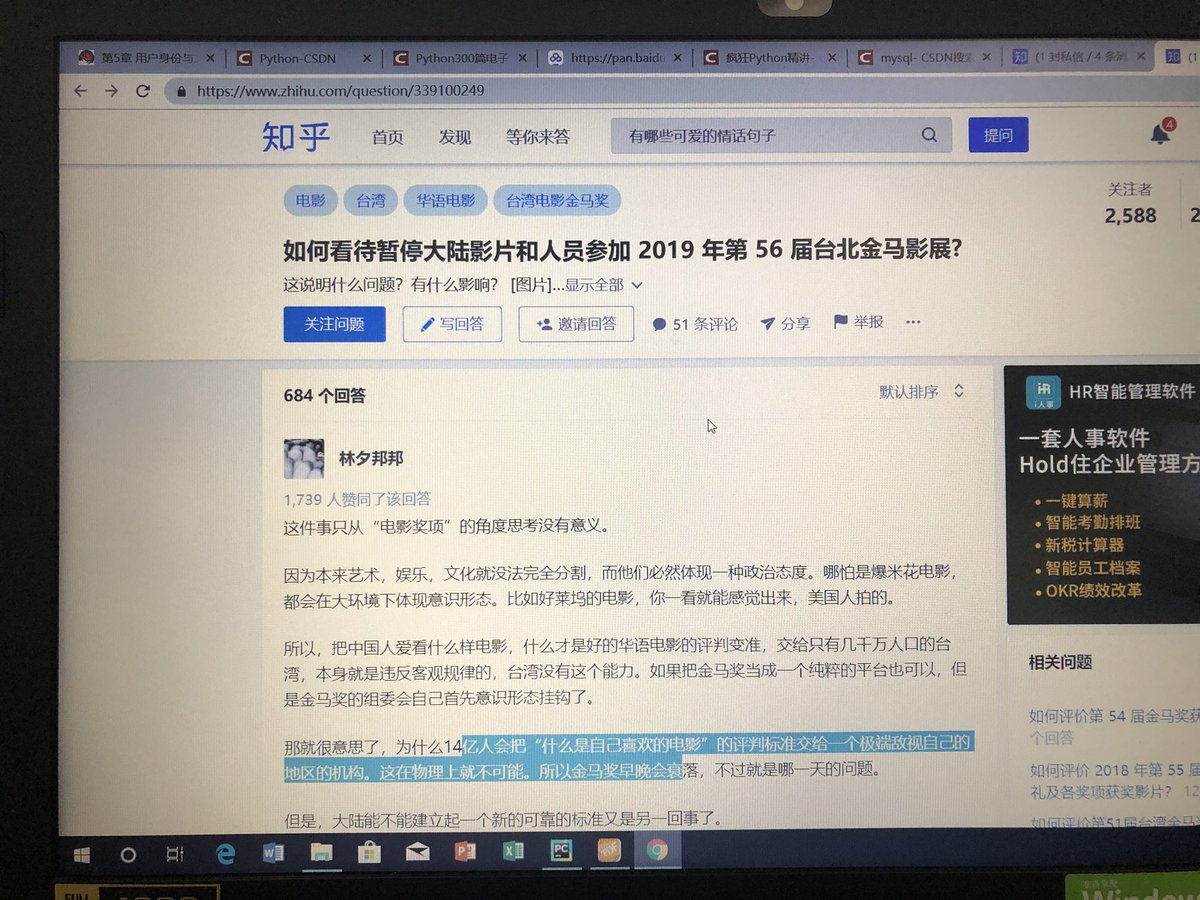Switch to https://pan.baidu tab
Image resolution: width=1200 pixels, height=900 pixels.
(x=617, y=58)
